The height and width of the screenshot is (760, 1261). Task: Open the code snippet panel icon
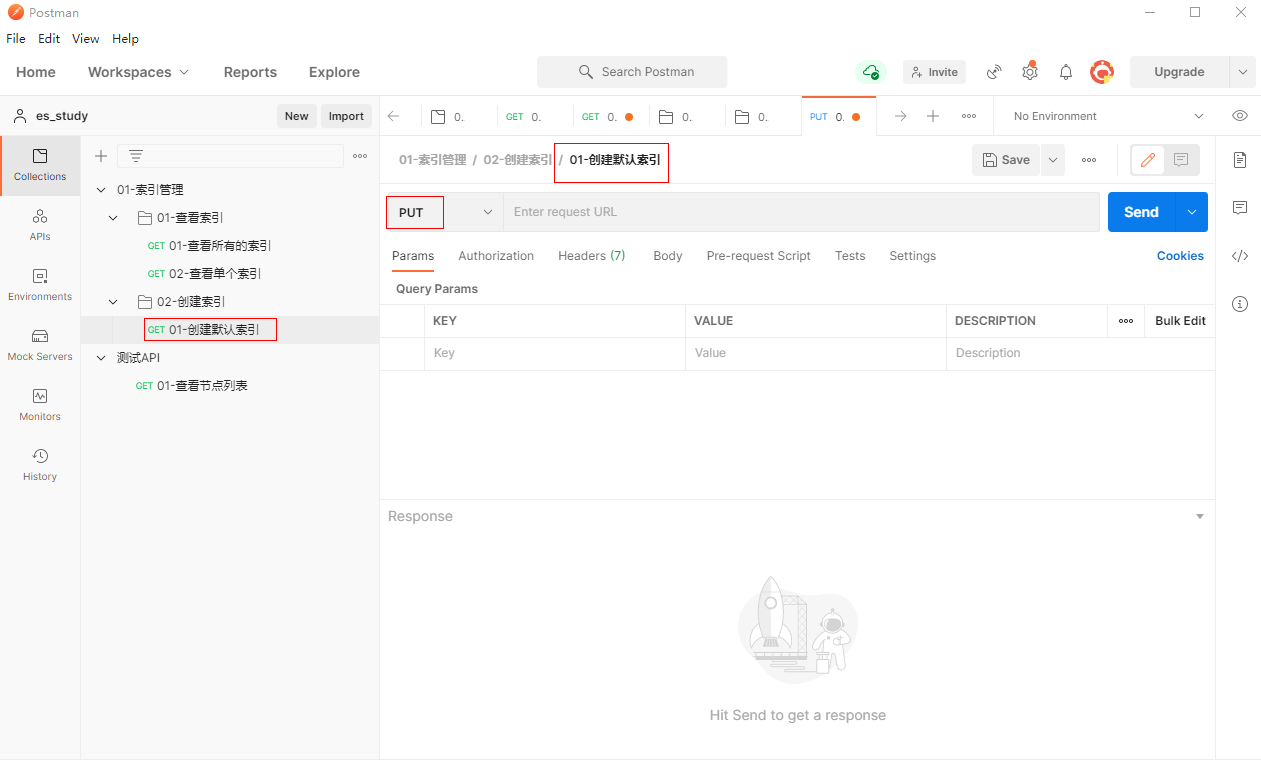click(1240, 256)
